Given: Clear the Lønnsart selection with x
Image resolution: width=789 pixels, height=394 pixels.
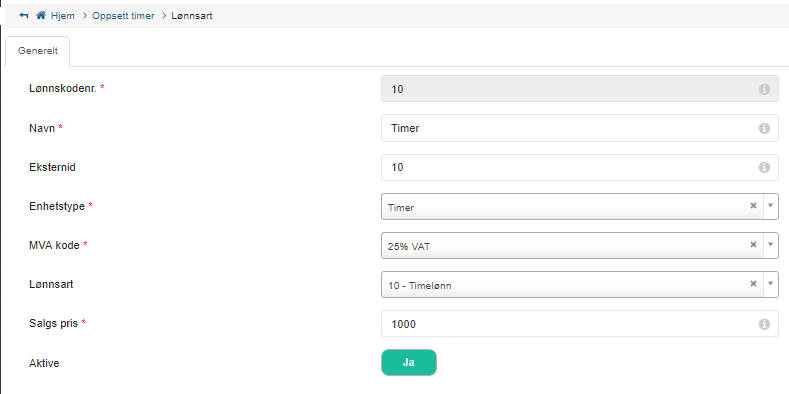Looking at the screenshot, I should tap(753, 284).
